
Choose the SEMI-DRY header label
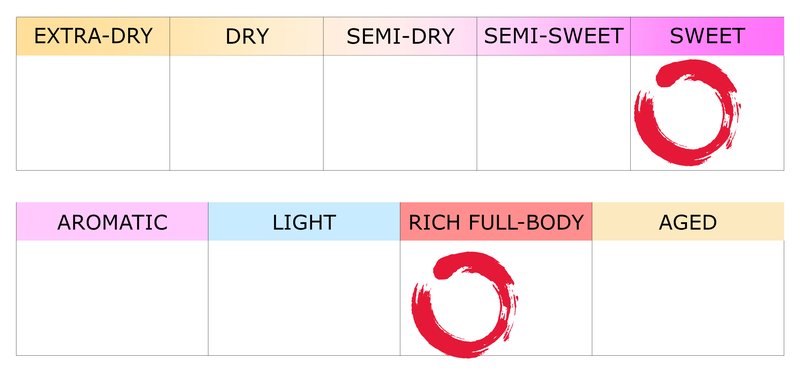tap(400, 36)
